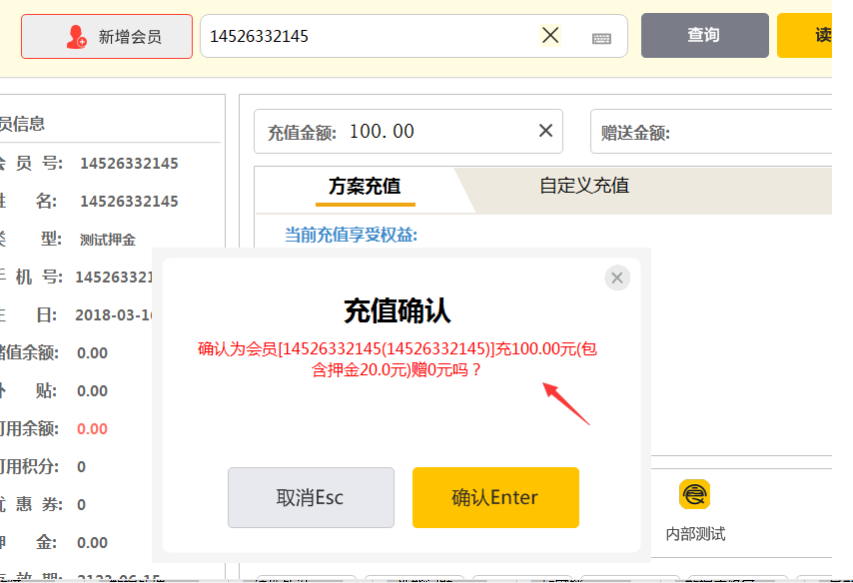
Task: Open the on-screen keyboard icon
Action: [601, 38]
